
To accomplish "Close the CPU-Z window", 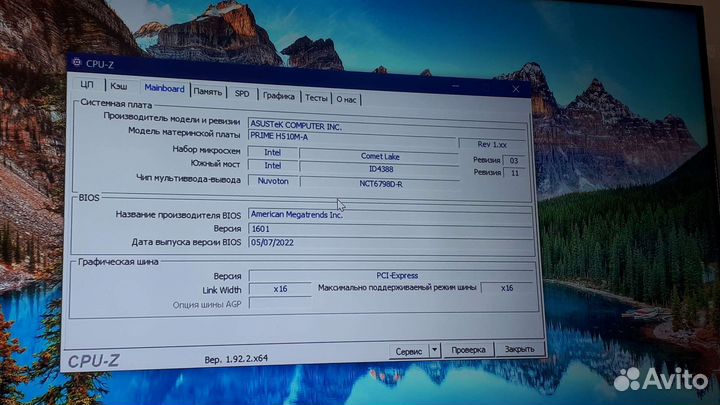I will click(x=516, y=89).
